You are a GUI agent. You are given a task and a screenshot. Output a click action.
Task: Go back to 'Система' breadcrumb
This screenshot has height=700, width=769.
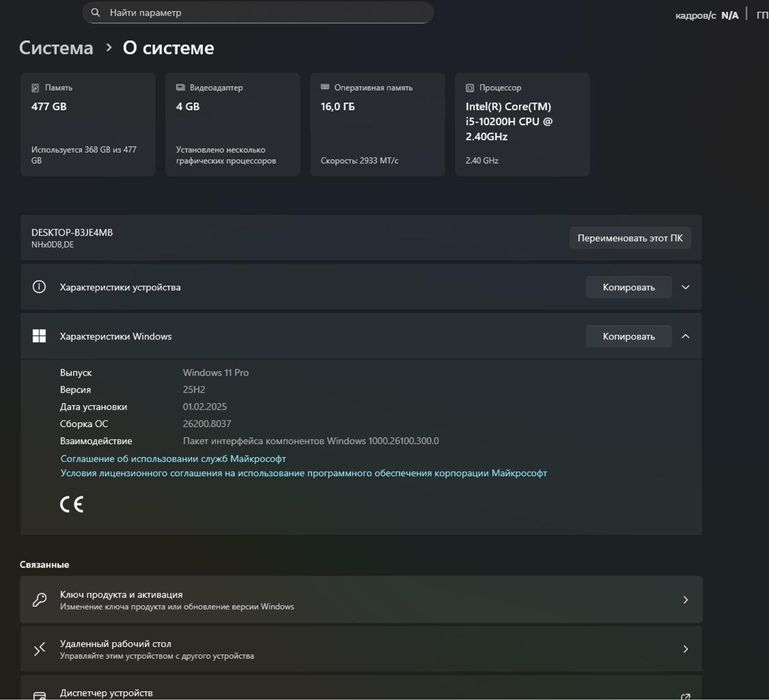(x=56, y=48)
